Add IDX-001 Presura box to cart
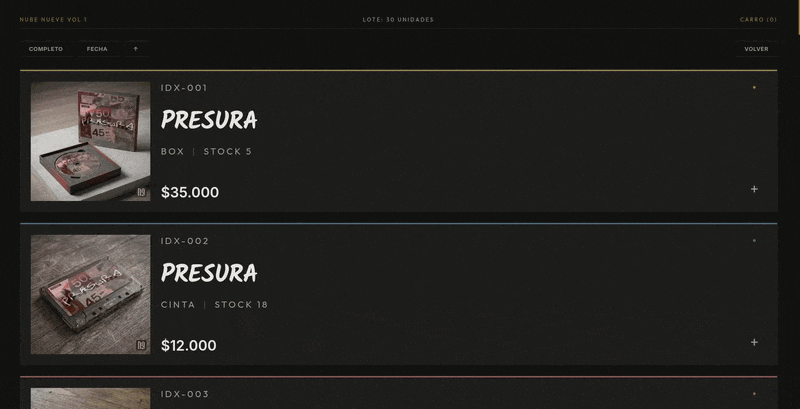The height and width of the screenshot is (409, 800). (x=754, y=189)
